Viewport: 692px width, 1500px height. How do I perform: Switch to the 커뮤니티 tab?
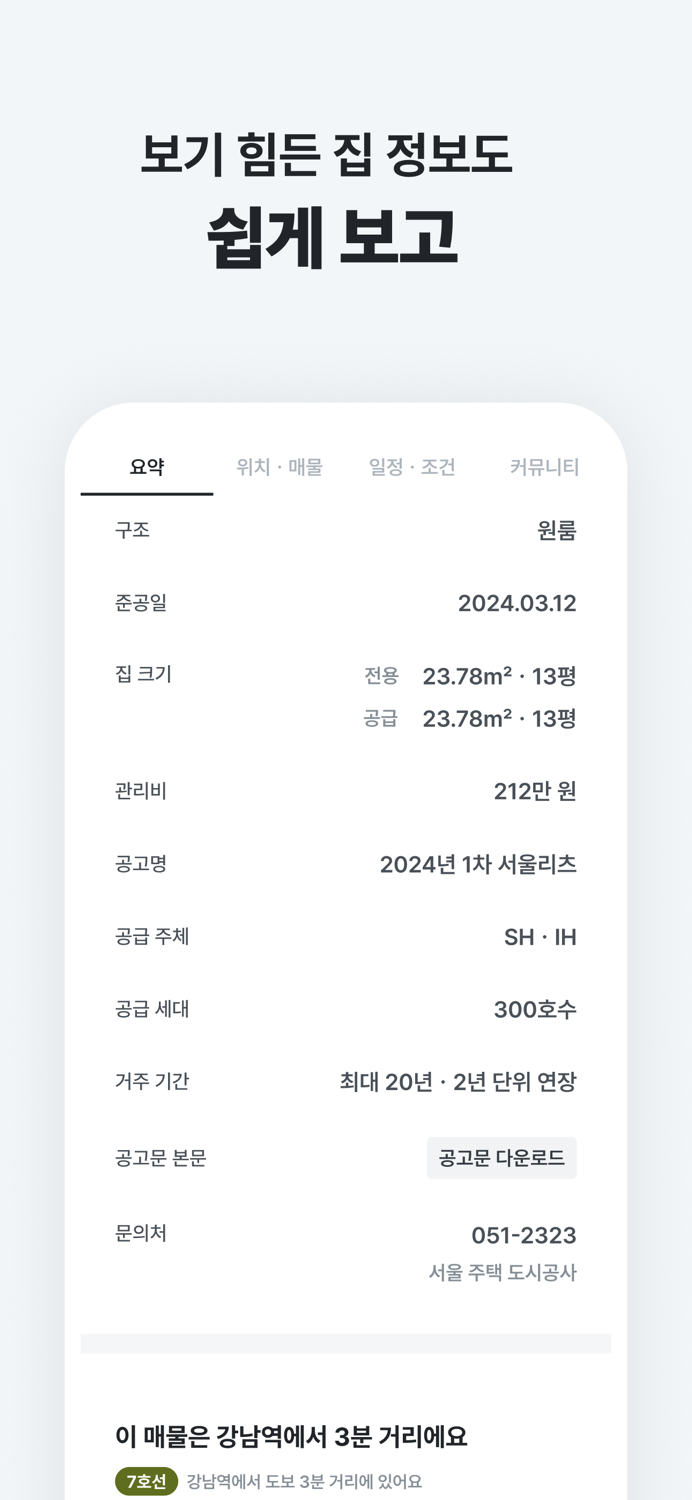[x=546, y=465]
